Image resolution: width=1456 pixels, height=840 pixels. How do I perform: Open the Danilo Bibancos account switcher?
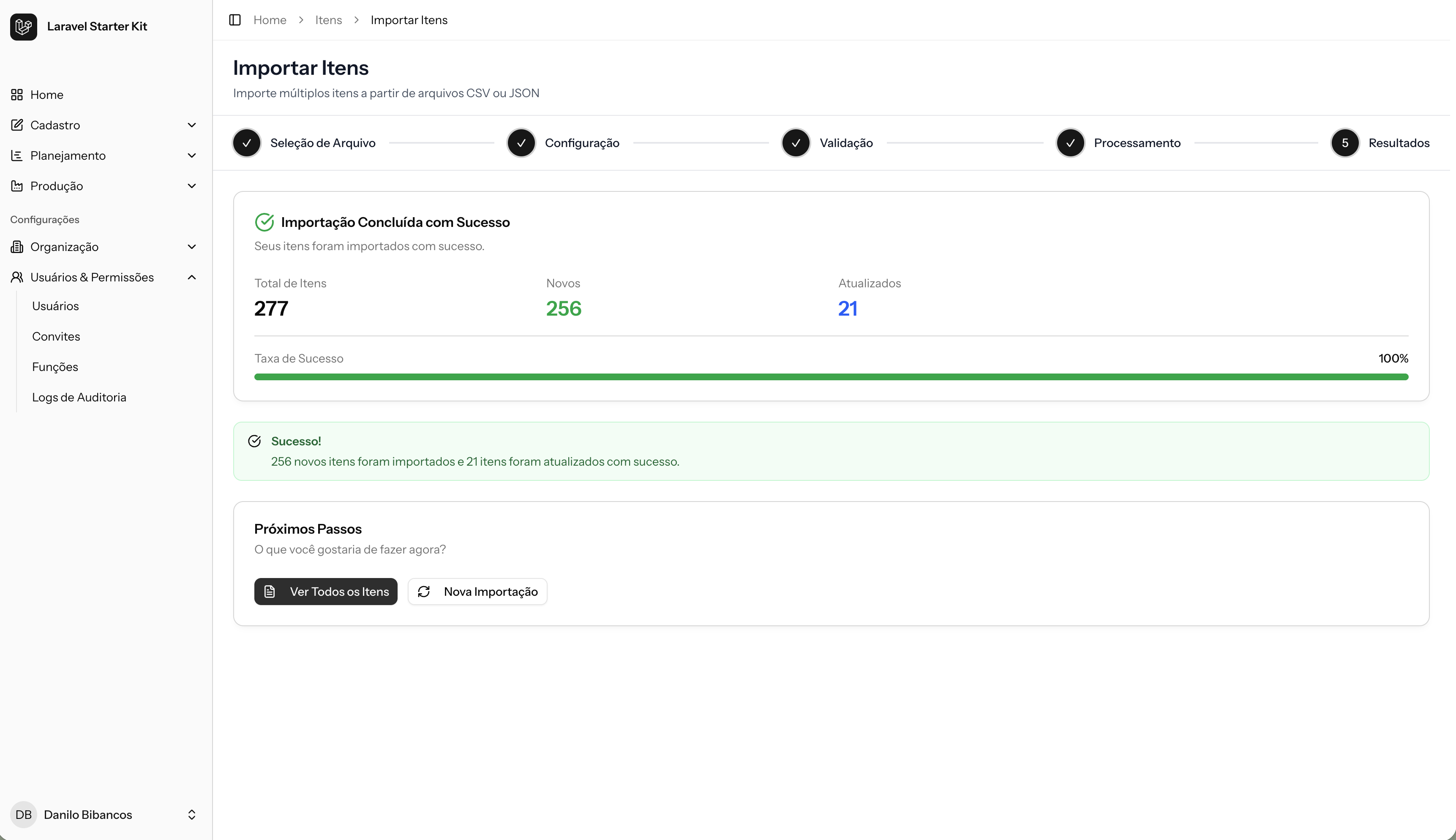191,815
